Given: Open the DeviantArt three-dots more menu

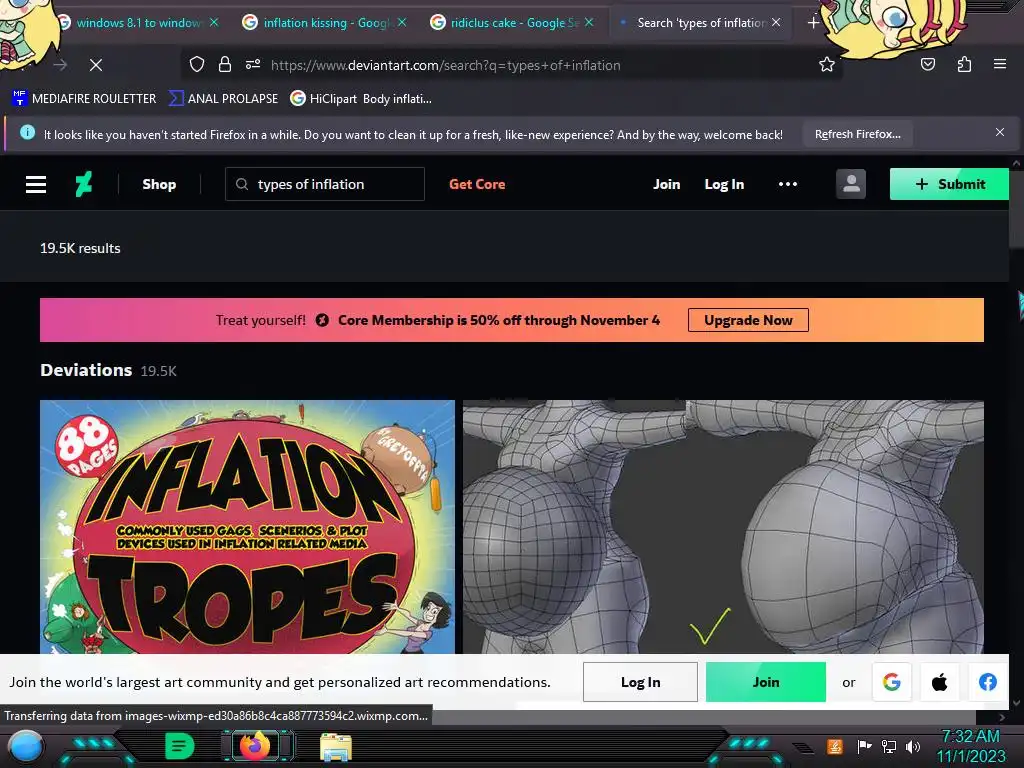Looking at the screenshot, I should coord(788,185).
